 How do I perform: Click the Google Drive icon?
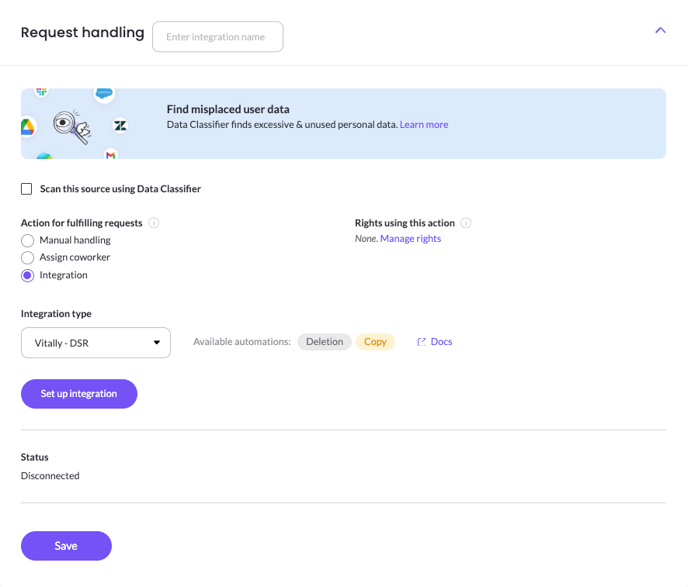tap(27, 127)
